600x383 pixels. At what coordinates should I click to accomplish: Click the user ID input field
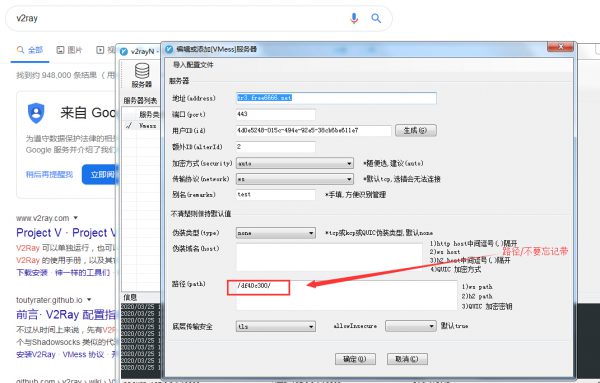[x=314, y=130]
